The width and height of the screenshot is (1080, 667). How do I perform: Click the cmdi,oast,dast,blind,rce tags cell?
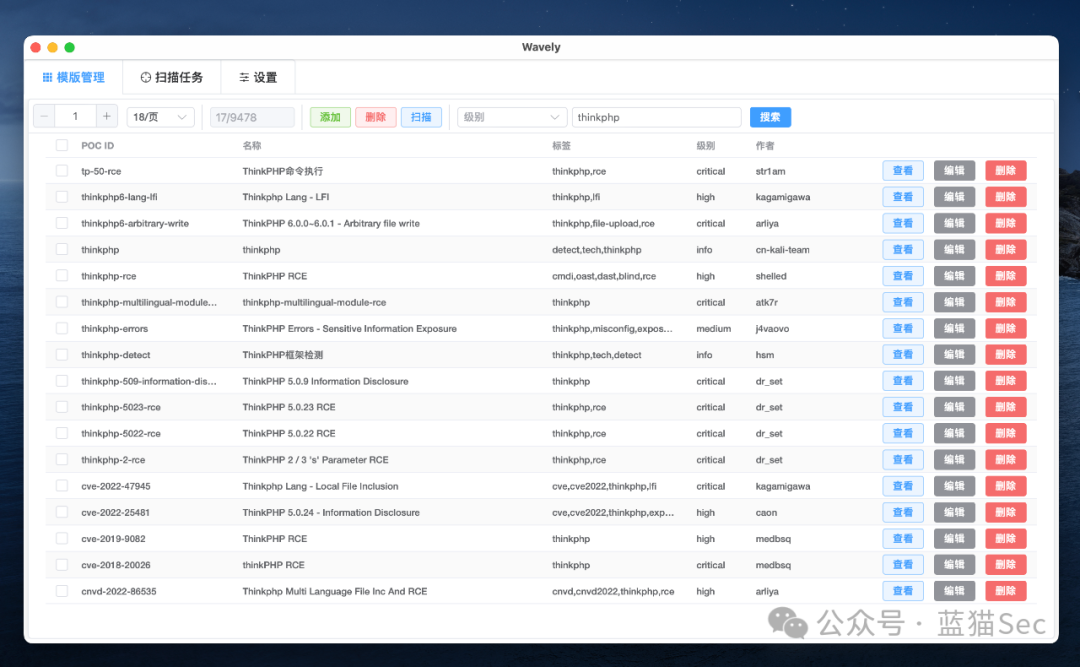[x=603, y=276]
